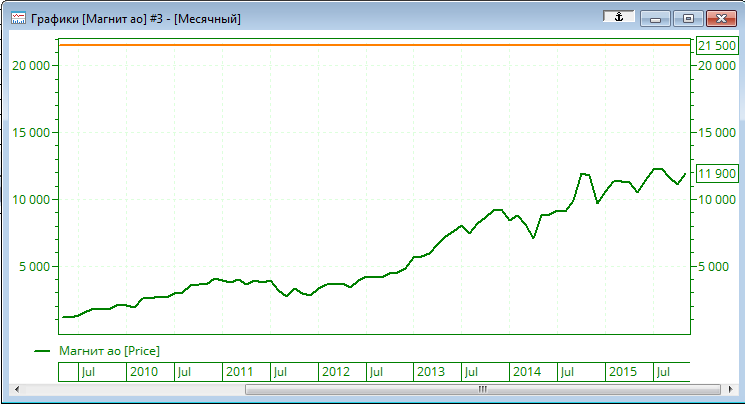The image size is (745, 404).
Task: Click the 5 000 label on right axis
Action: click(717, 267)
